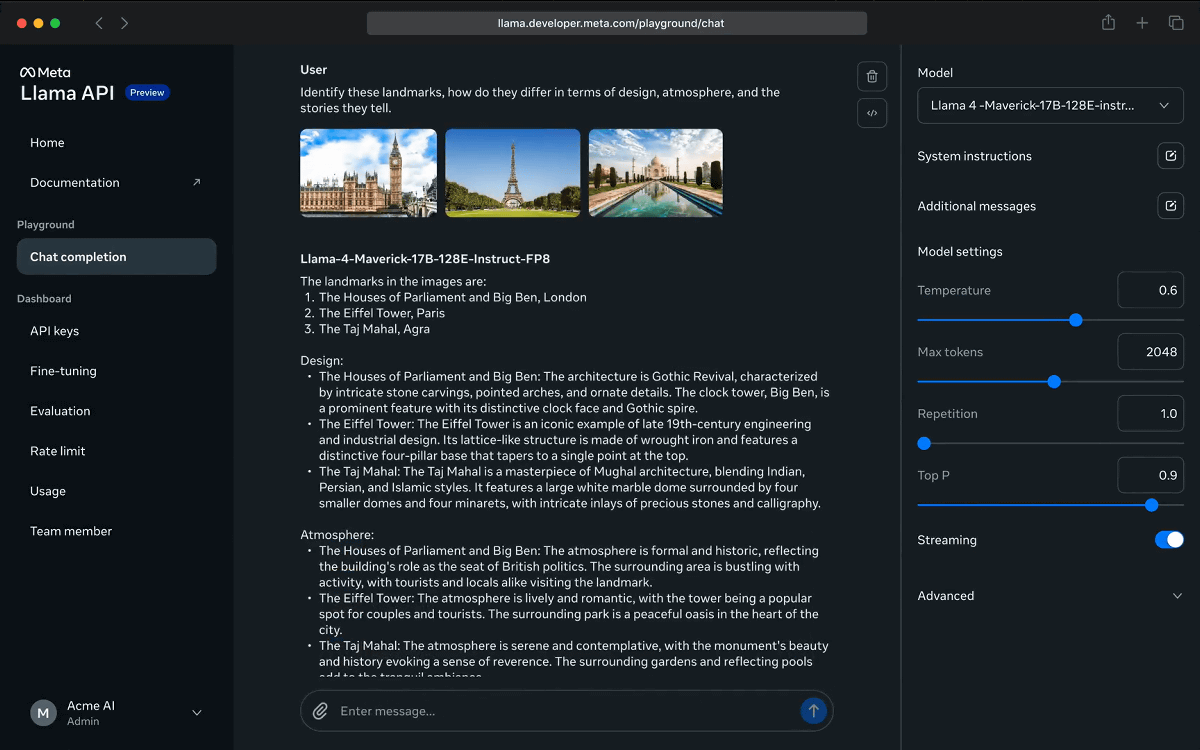Click the Dashboard section label in sidebar

(x=44, y=299)
